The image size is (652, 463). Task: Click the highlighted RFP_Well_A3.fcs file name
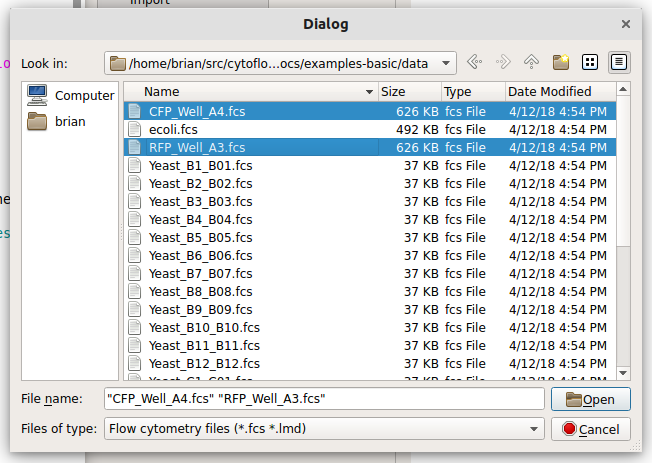(197, 147)
